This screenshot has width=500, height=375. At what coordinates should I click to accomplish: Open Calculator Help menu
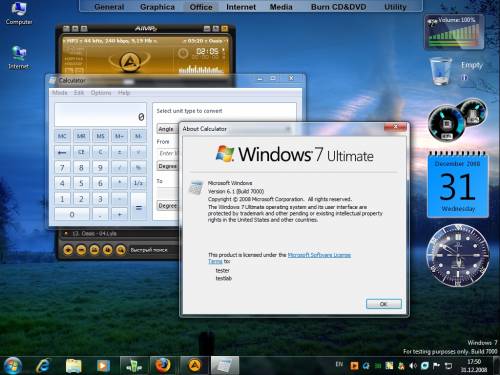(x=124, y=93)
